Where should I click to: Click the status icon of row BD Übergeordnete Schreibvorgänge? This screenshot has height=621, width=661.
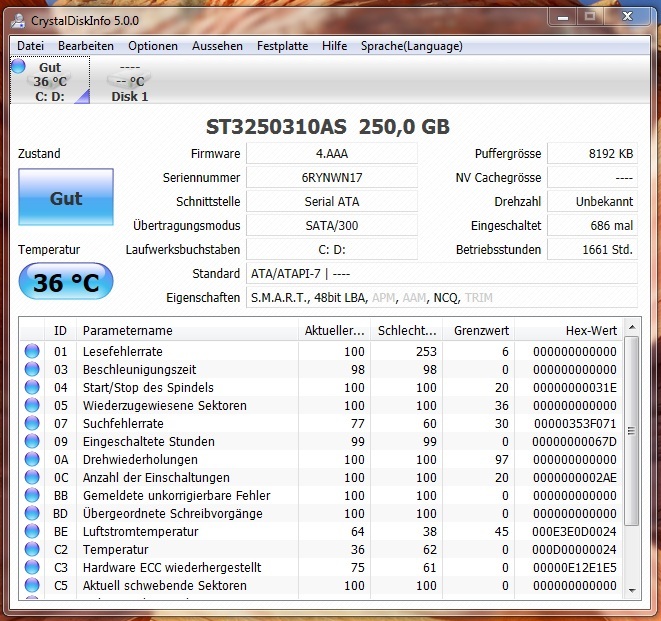tap(32, 513)
